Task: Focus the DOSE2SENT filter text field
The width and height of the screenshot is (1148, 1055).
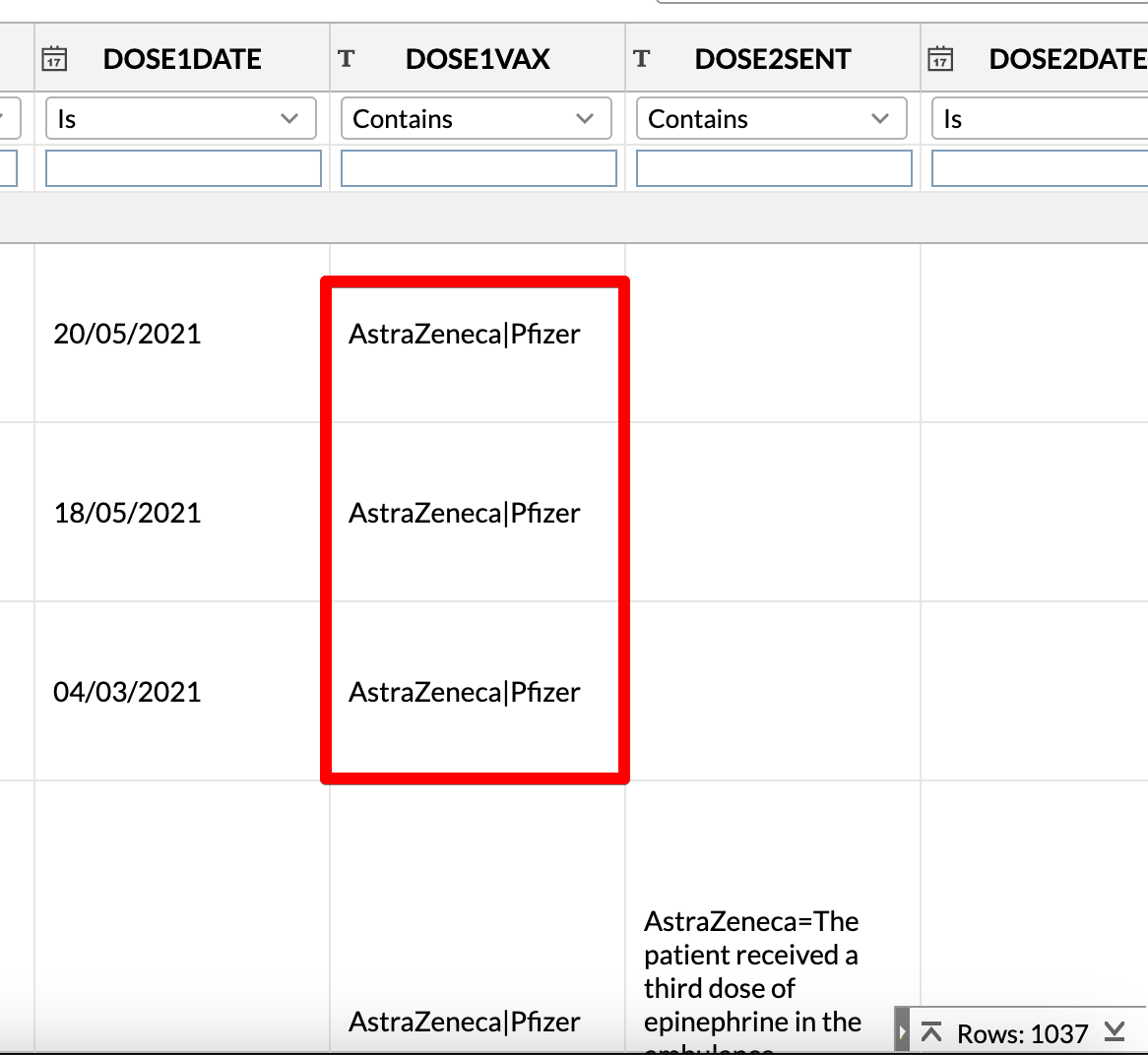Action: pyautogui.click(x=774, y=168)
